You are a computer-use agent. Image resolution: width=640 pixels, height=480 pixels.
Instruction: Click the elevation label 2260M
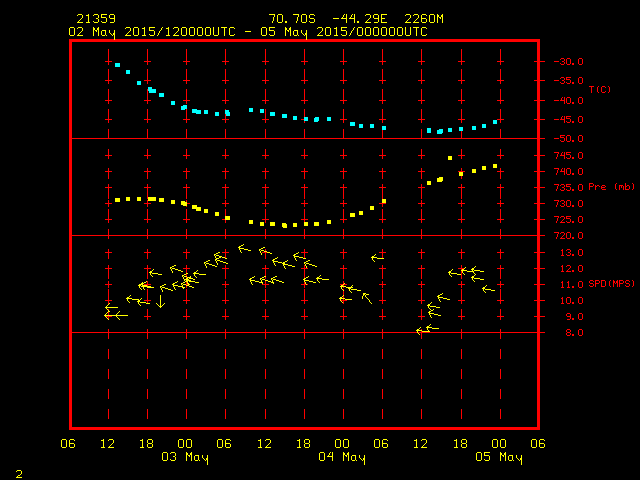pos(424,19)
